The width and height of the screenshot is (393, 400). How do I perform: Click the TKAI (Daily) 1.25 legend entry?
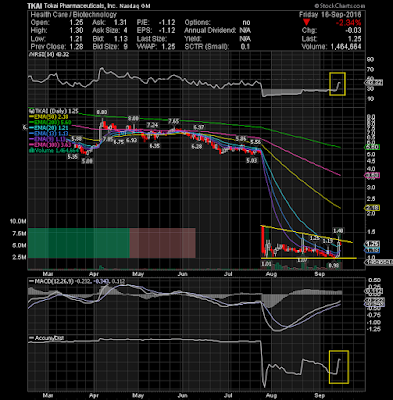(55, 111)
